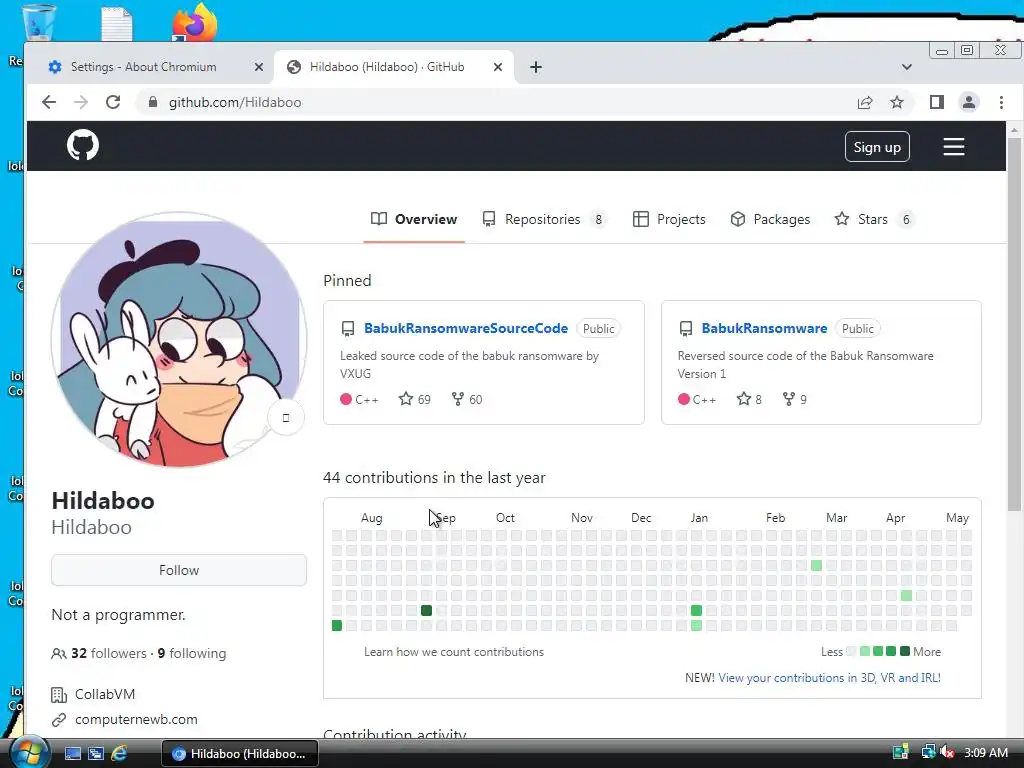Click the muted volume tray icon
1024x768 pixels.
pos(947,753)
